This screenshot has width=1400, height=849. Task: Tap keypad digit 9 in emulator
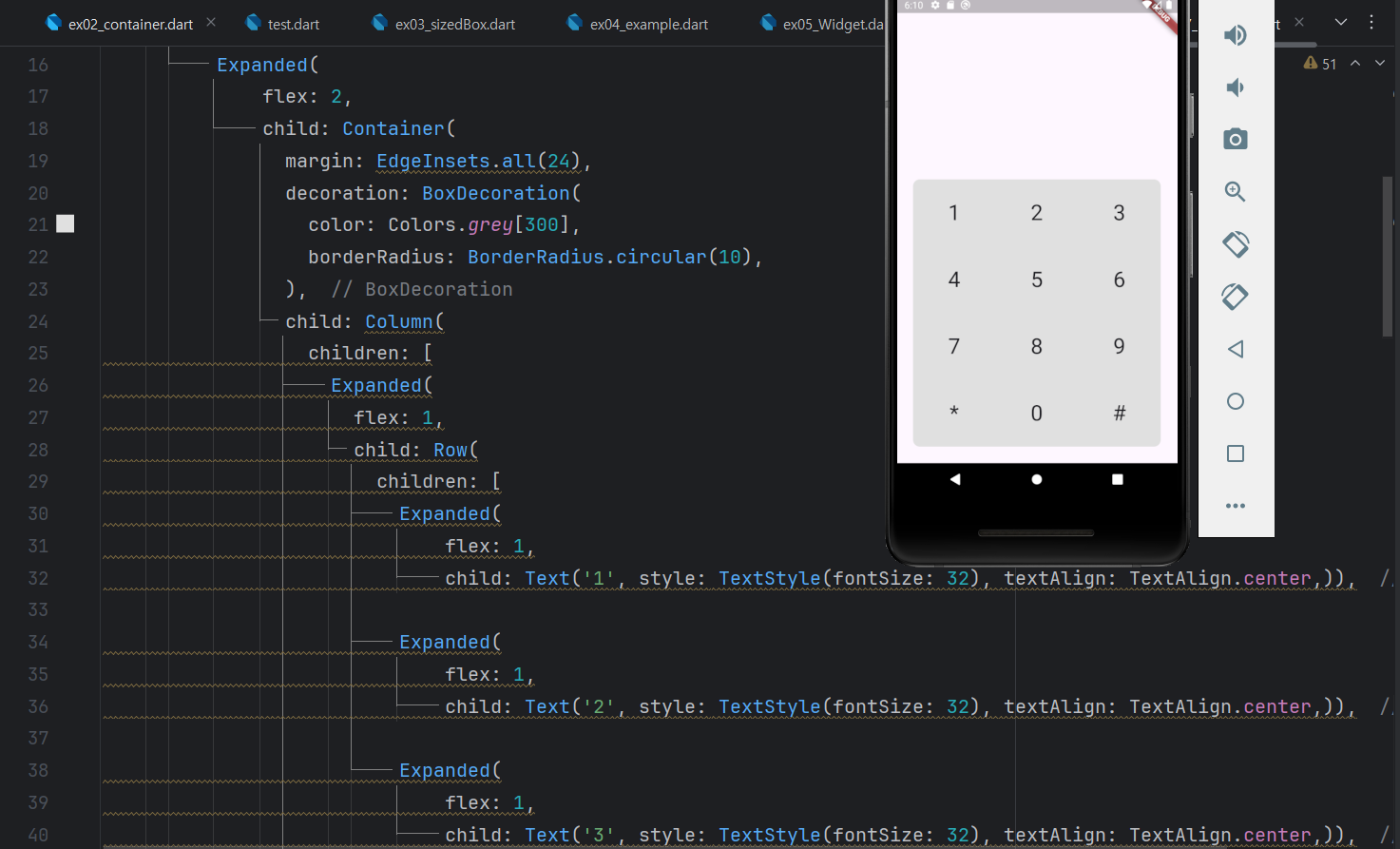point(1120,346)
